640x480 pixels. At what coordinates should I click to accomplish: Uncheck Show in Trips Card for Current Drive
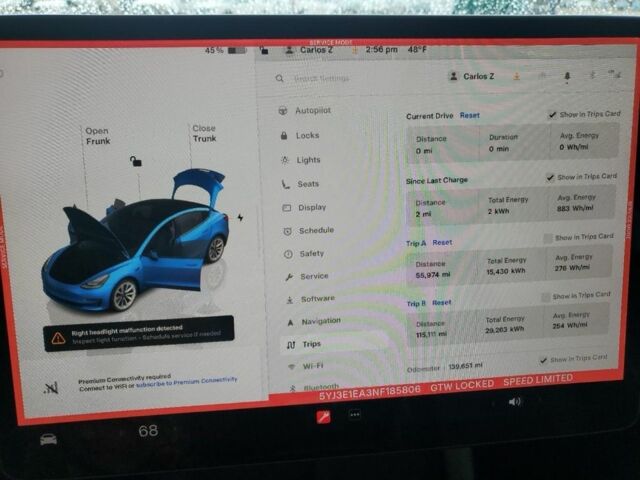[552, 115]
